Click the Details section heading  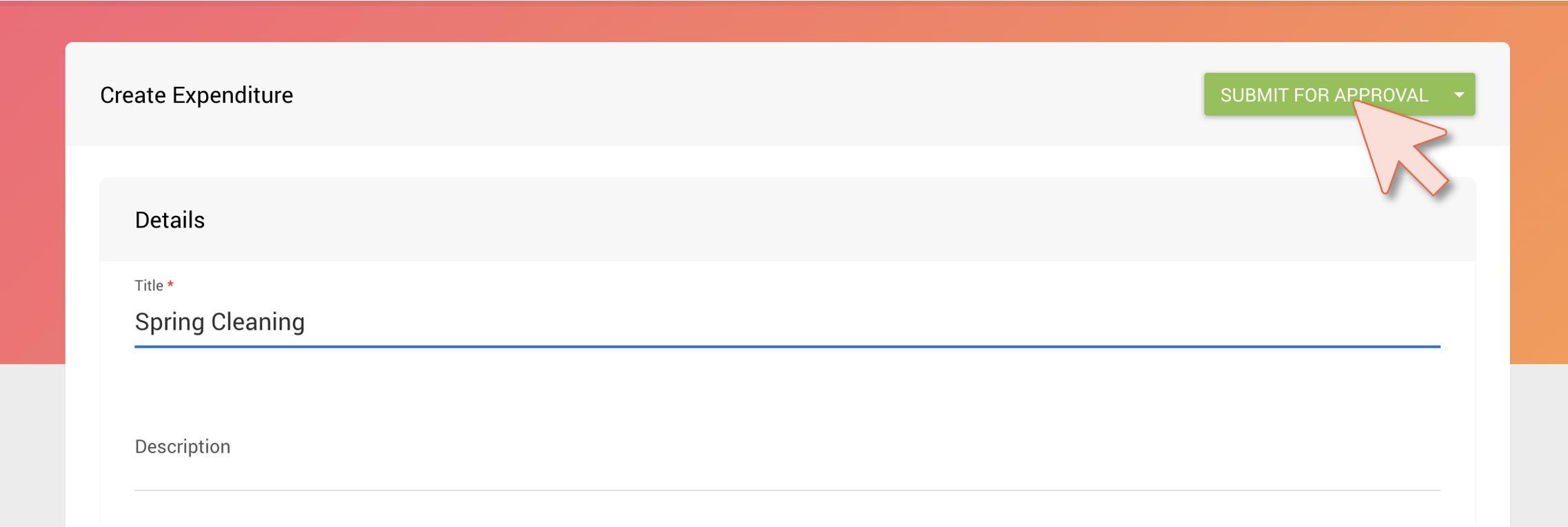(x=170, y=220)
